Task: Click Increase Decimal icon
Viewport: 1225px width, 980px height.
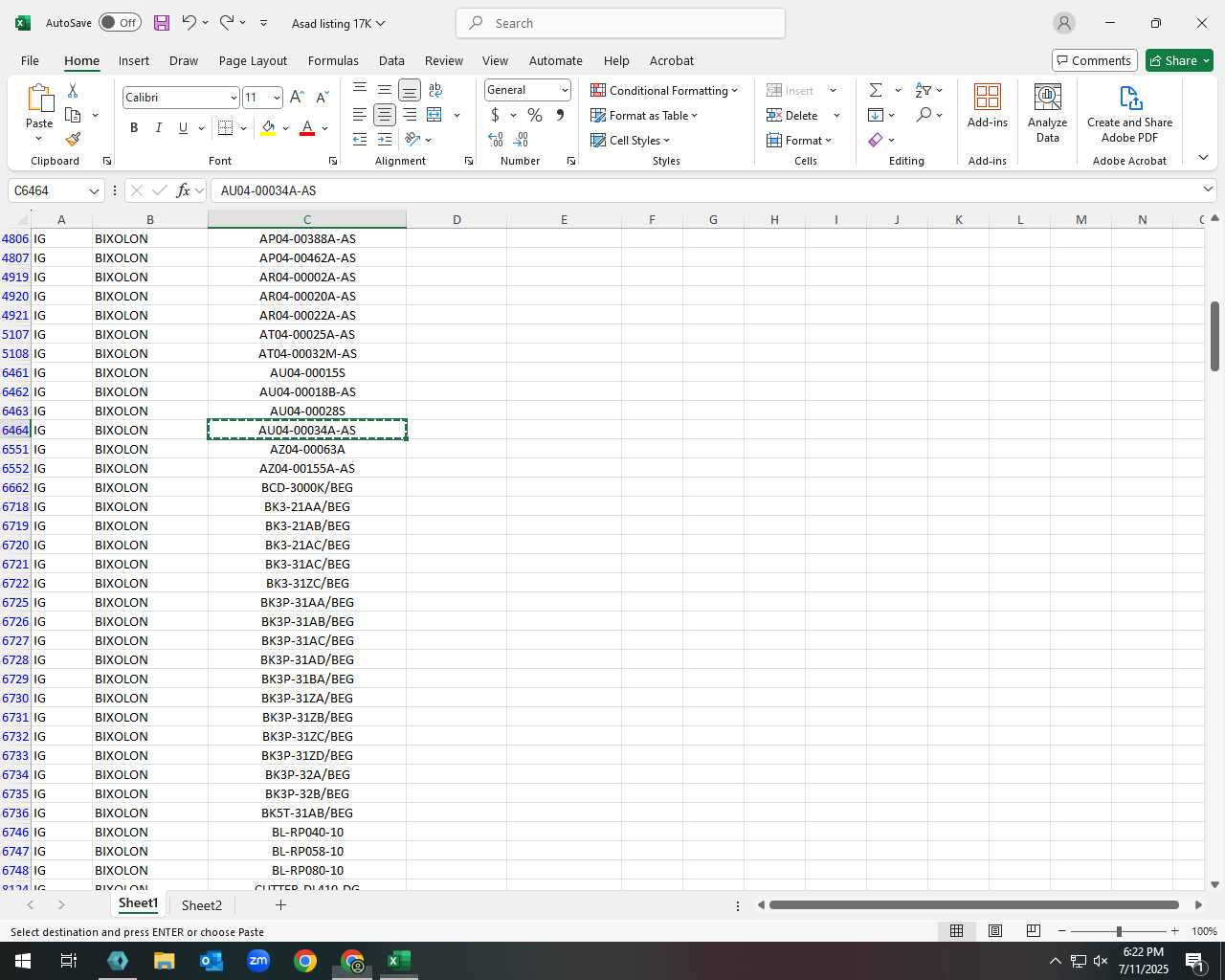Action: pyautogui.click(x=496, y=140)
